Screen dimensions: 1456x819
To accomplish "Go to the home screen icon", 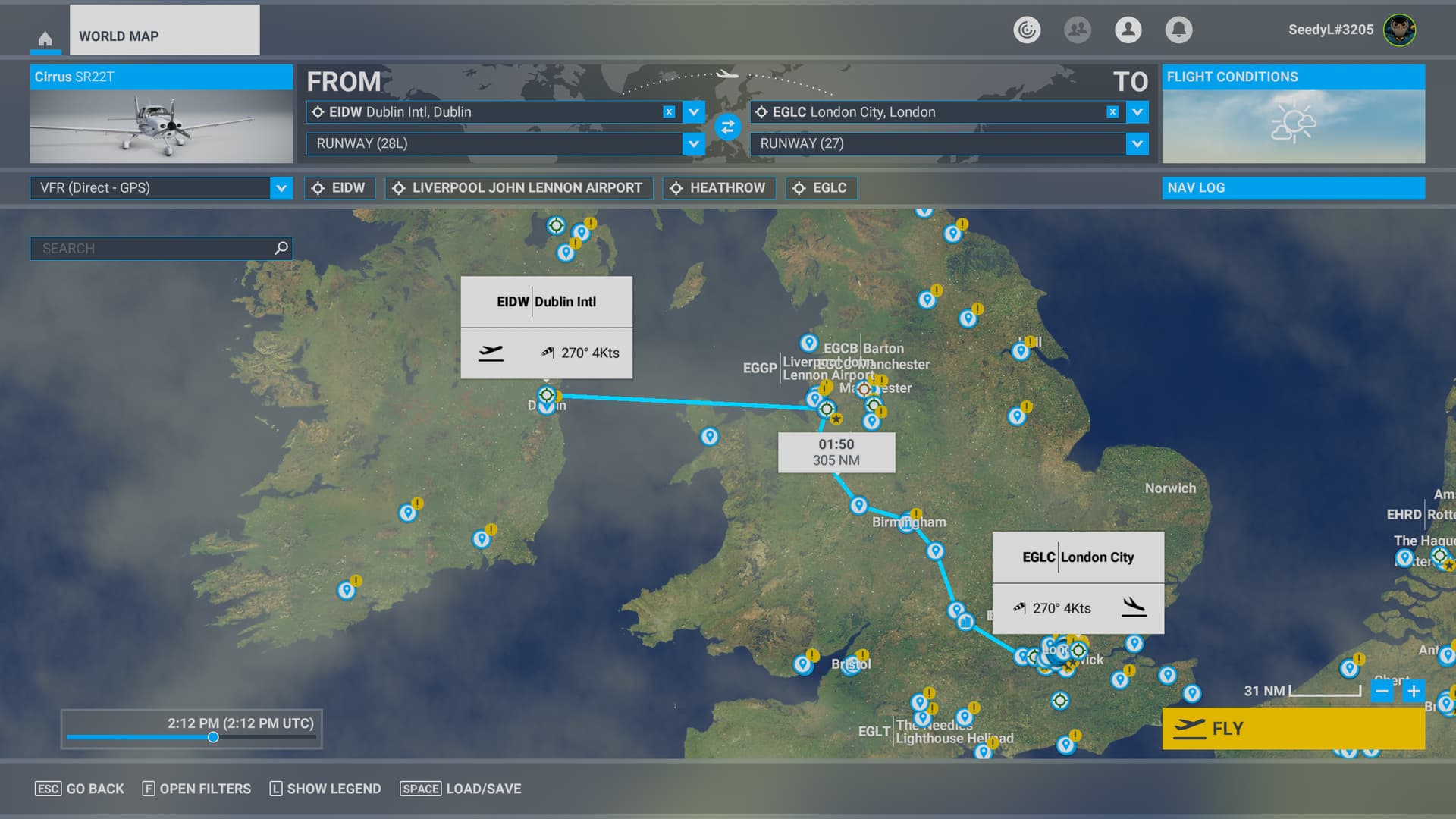I will [x=45, y=39].
